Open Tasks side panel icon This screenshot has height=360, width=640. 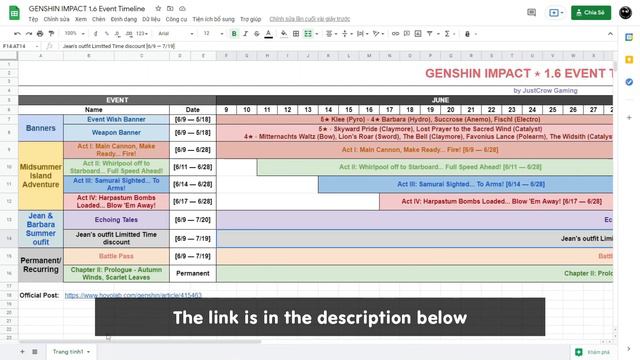(x=629, y=82)
